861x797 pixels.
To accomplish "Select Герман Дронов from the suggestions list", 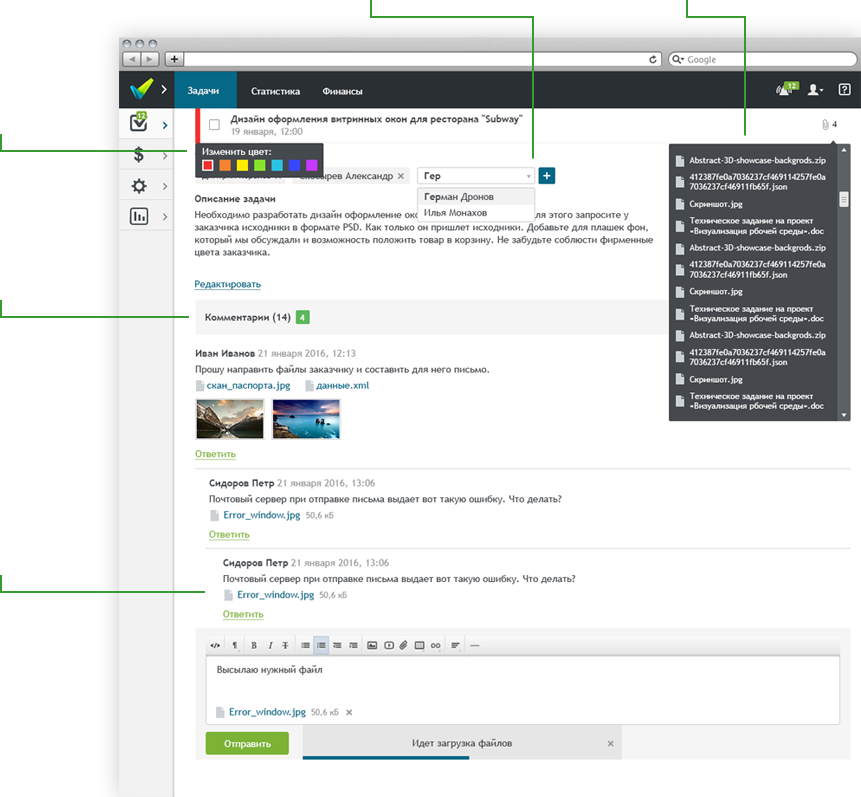I will click(458, 196).
